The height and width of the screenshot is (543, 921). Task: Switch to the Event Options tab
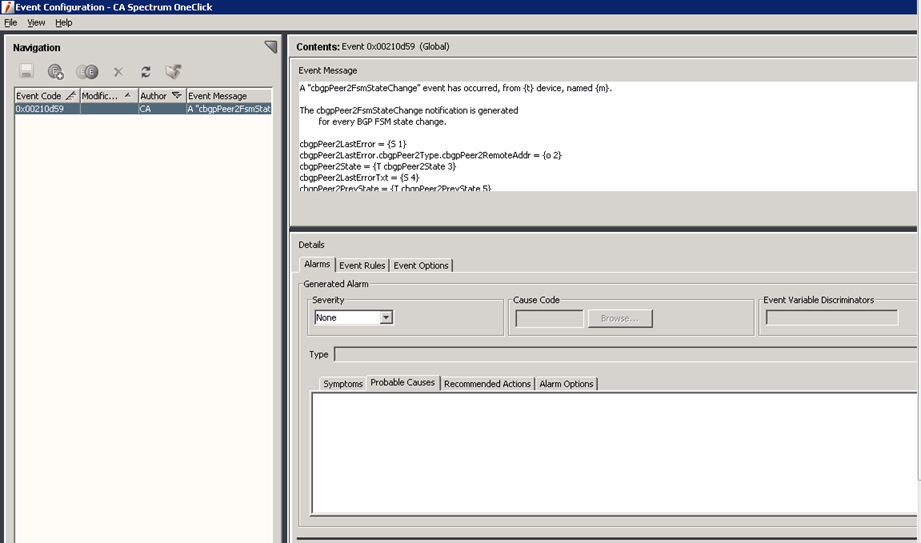(421, 265)
